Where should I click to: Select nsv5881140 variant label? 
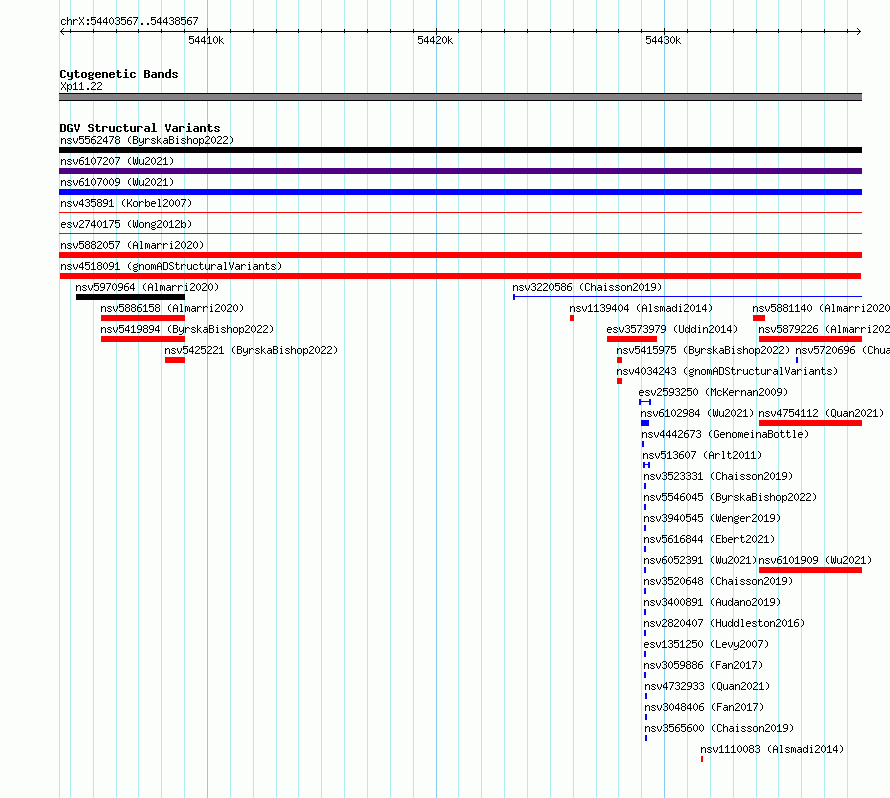pyautogui.click(x=821, y=308)
